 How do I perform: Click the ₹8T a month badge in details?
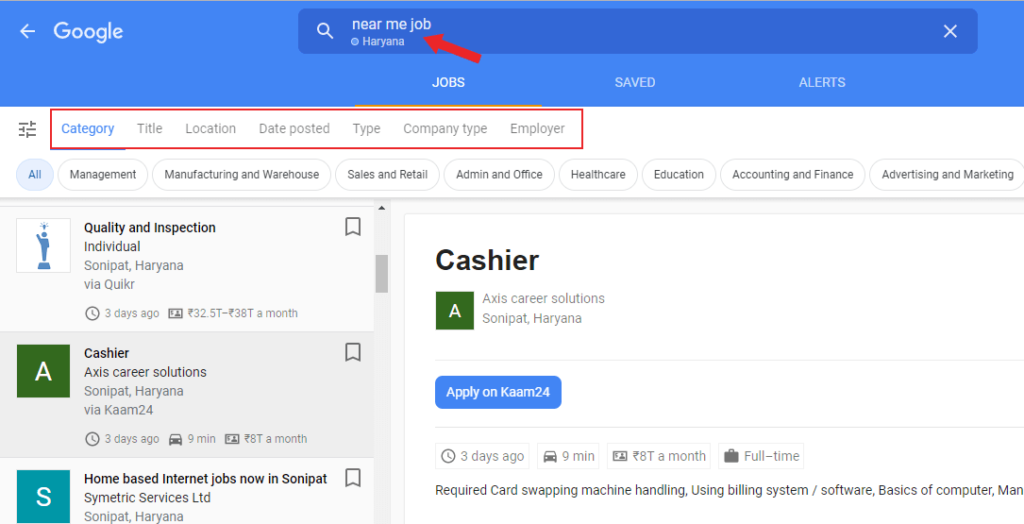click(x=660, y=456)
